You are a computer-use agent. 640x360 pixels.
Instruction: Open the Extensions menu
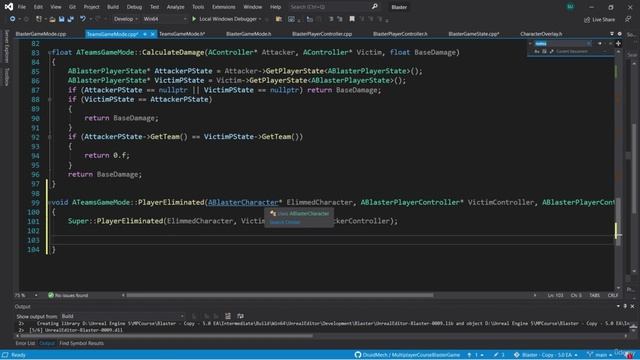click(224, 7)
